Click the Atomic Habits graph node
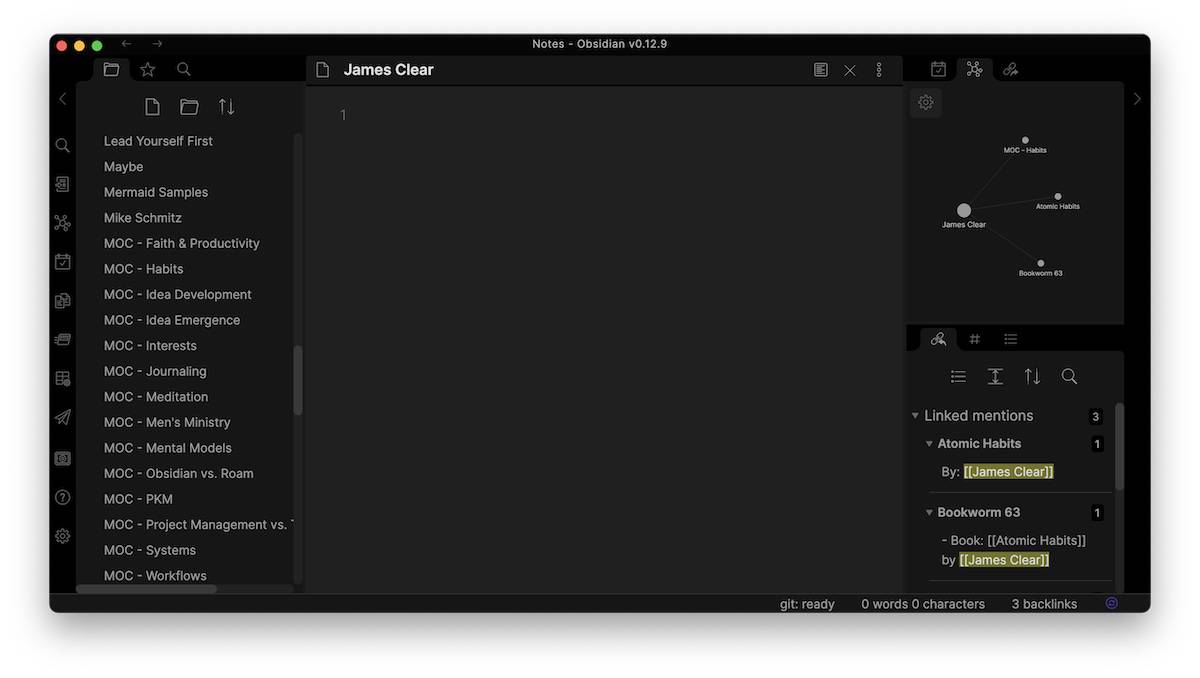This screenshot has height=678, width=1200. (1058, 197)
